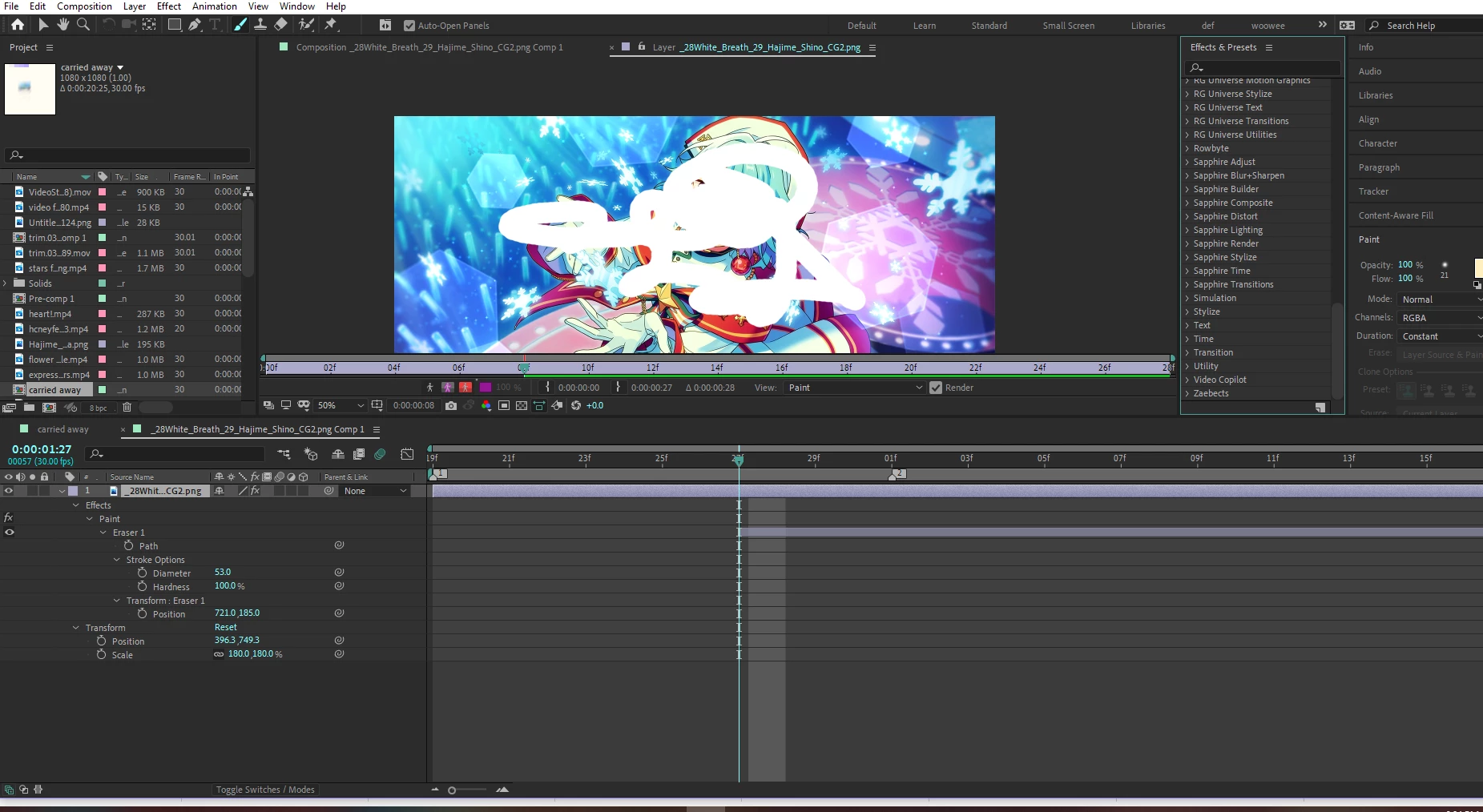
Task: Select the Brush tool
Action: 240,25
